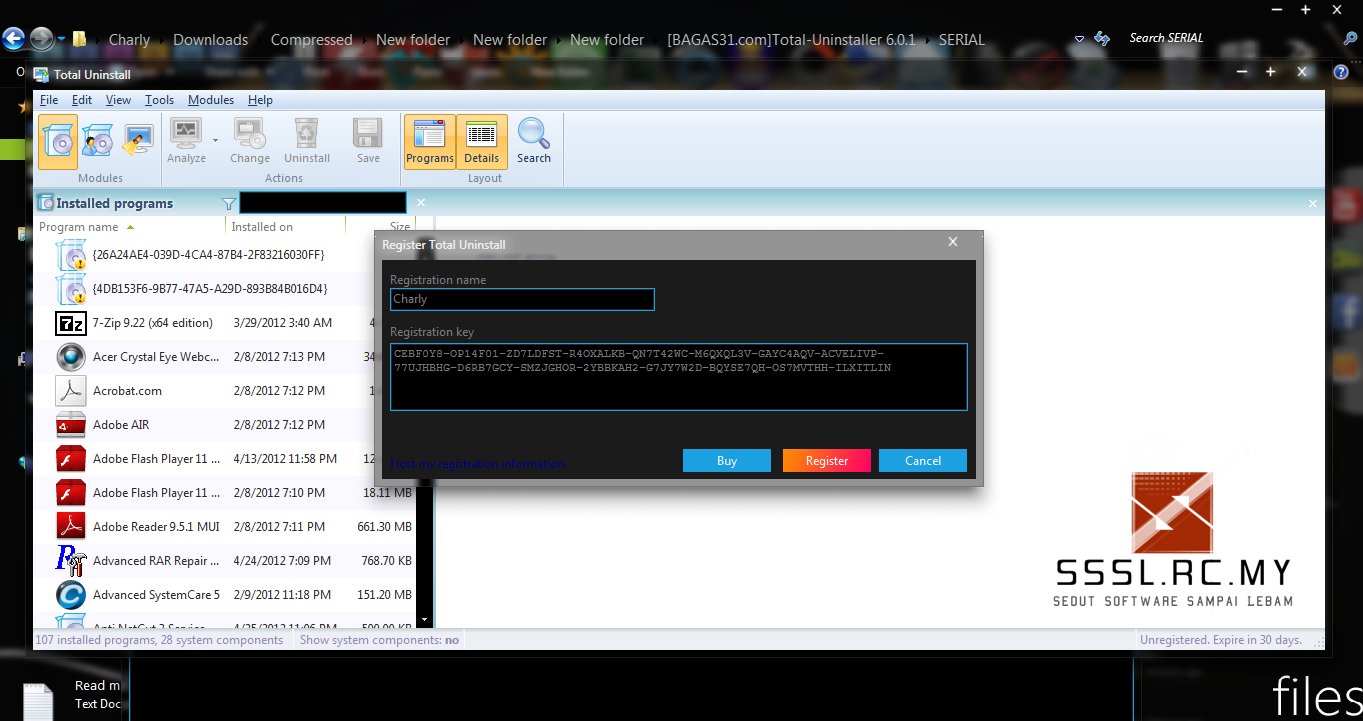Open the Edit menu
The width and height of the screenshot is (1363, 721).
click(x=82, y=100)
